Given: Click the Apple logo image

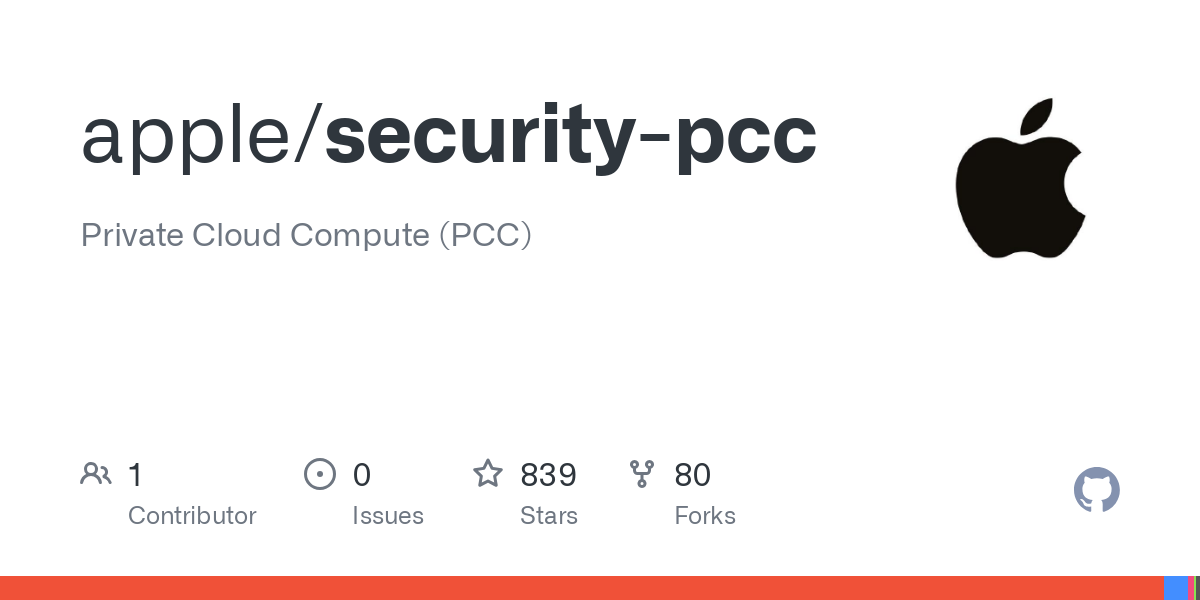Looking at the screenshot, I should click(x=1020, y=178).
